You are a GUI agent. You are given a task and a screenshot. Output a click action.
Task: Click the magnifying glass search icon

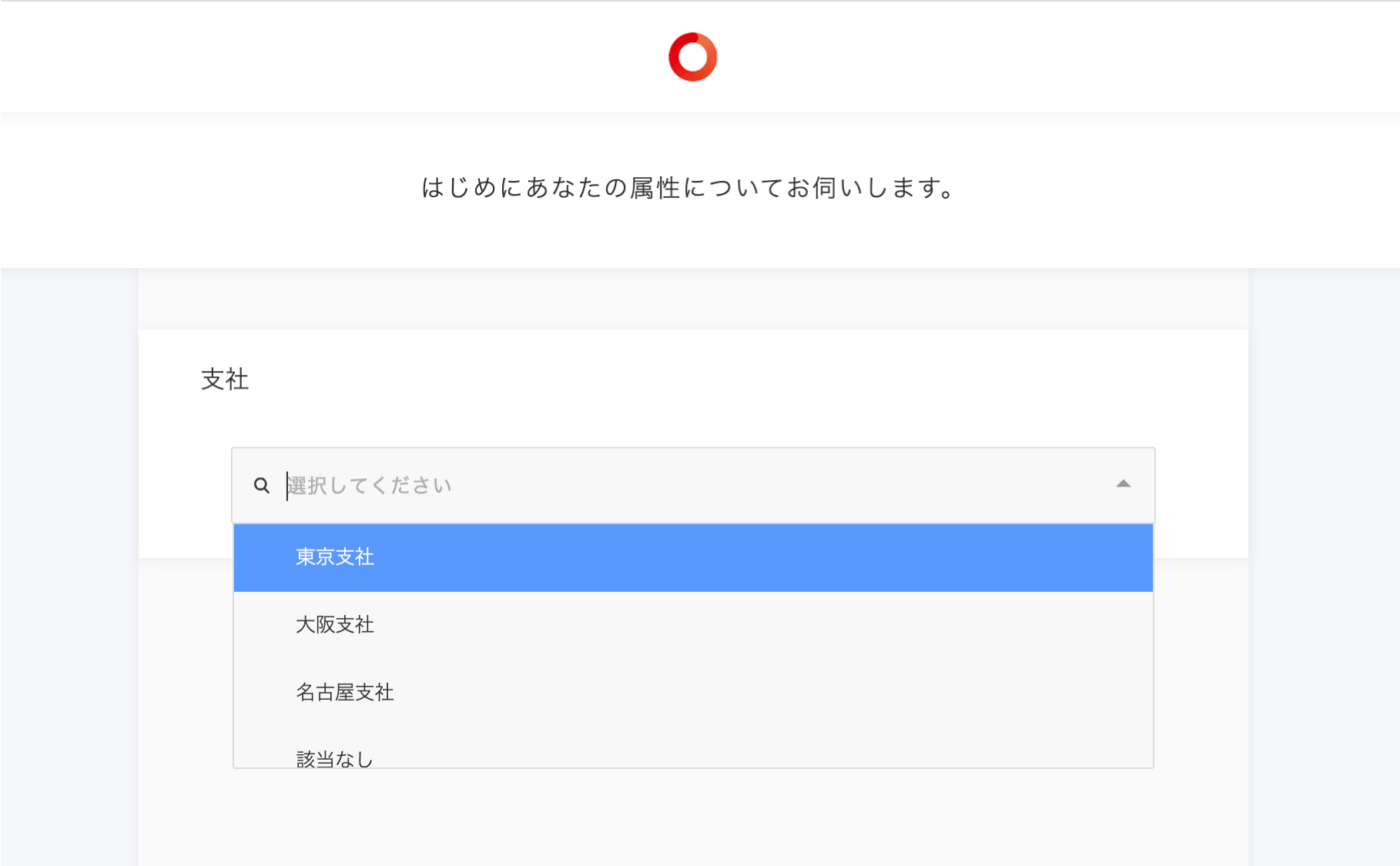point(262,486)
